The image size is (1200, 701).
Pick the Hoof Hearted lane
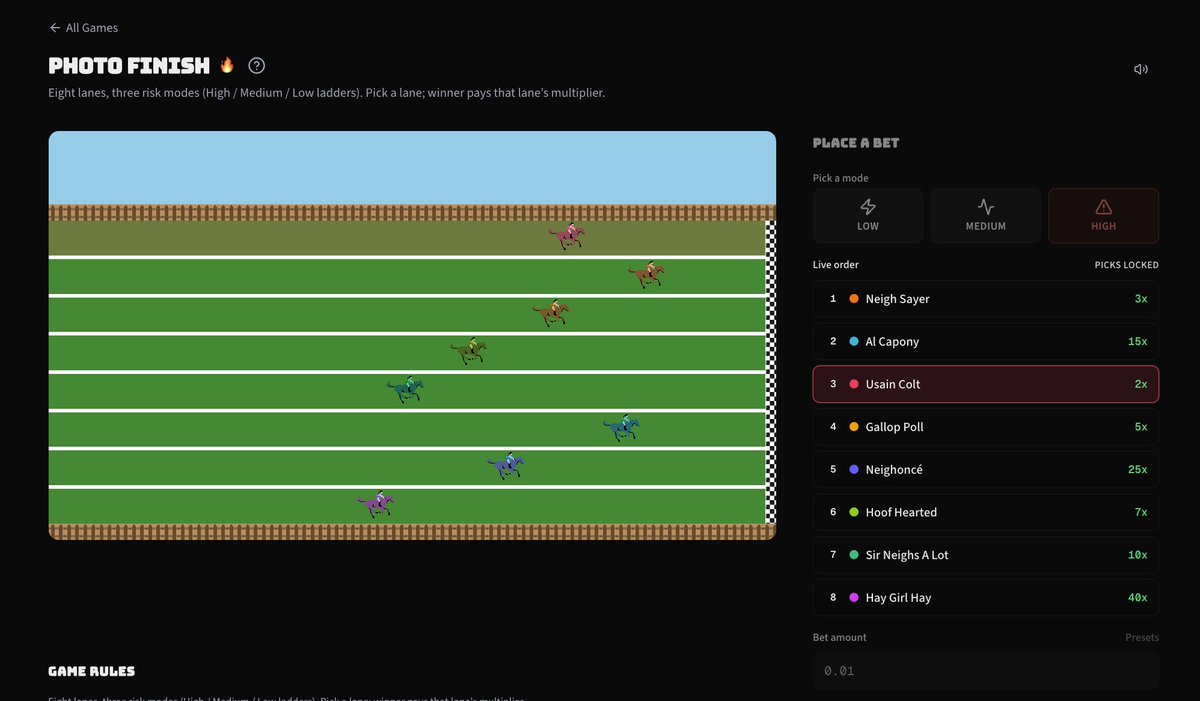tap(986, 512)
